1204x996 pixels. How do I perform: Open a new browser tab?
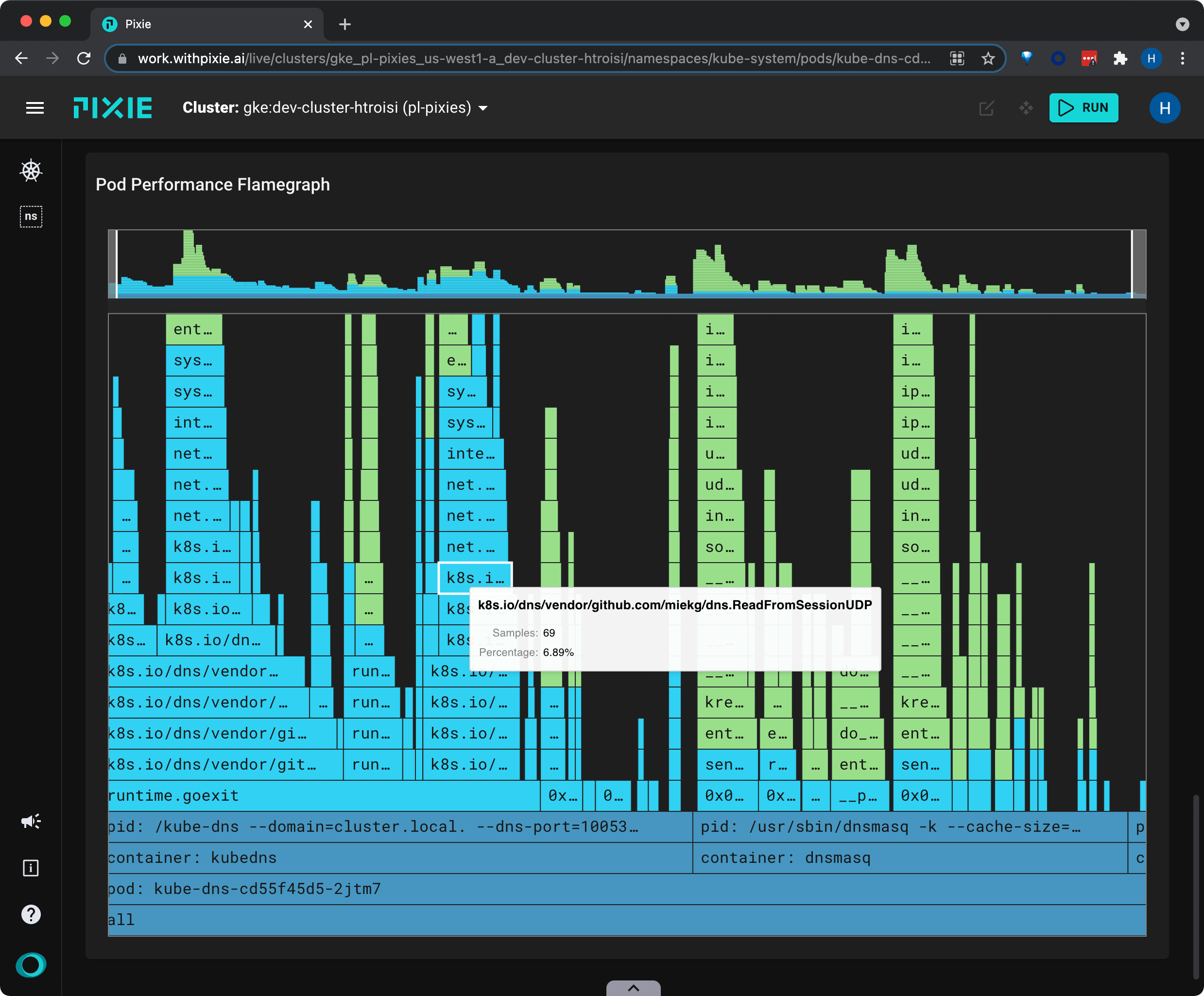344,24
